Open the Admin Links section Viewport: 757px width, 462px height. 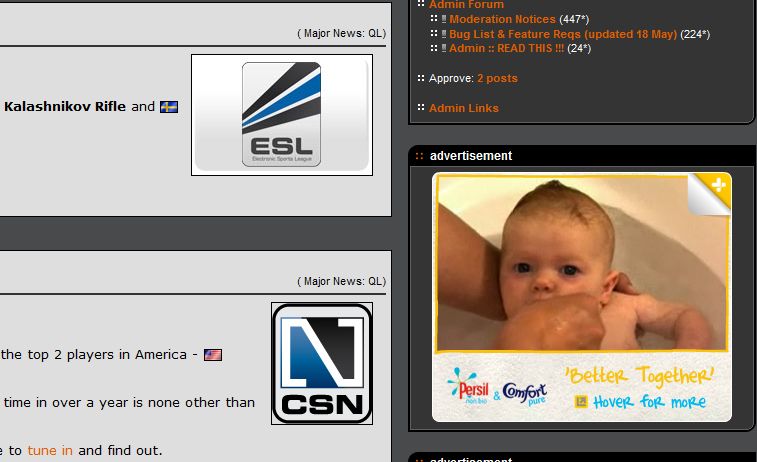[463, 108]
